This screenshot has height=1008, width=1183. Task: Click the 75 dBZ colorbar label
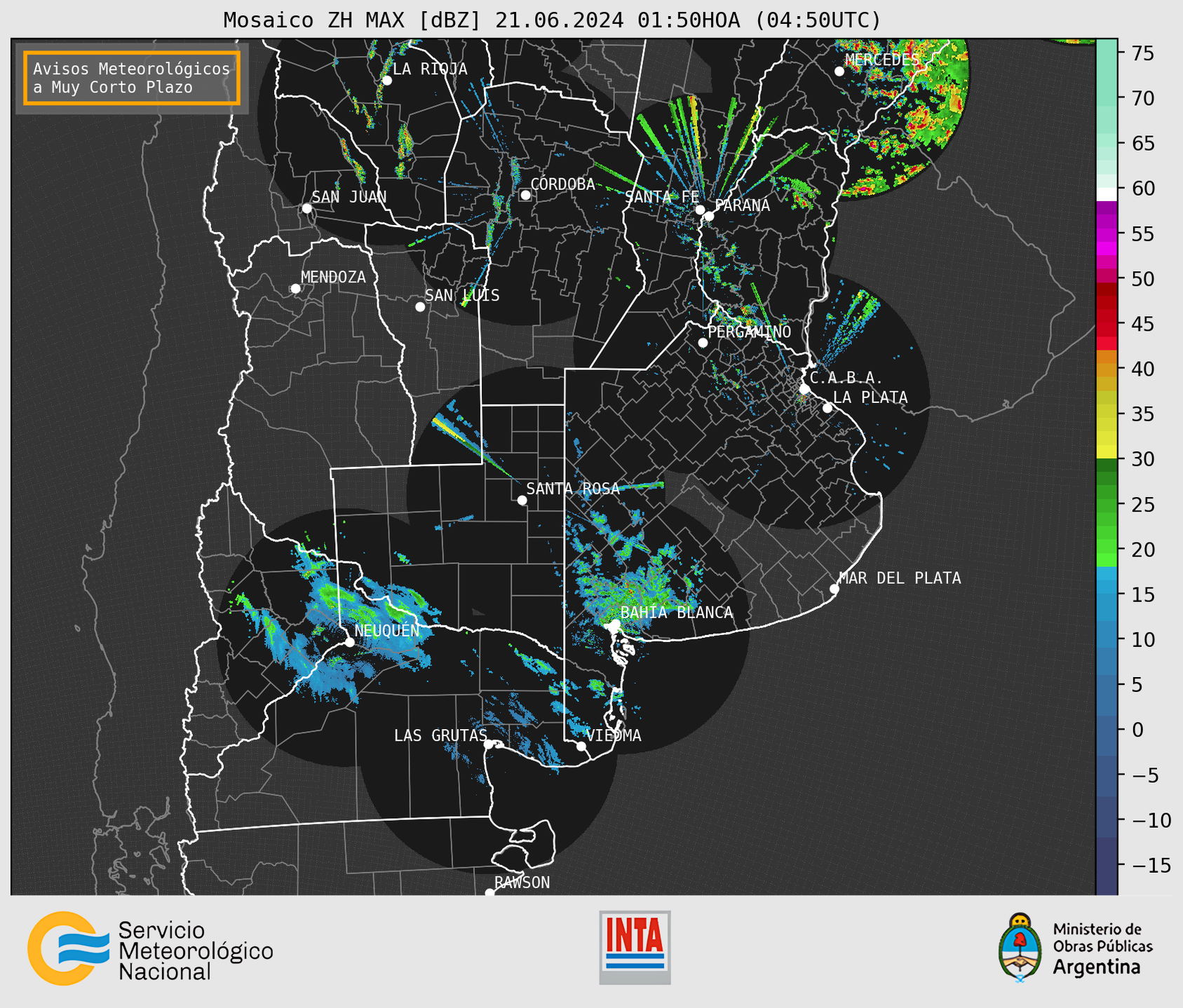coord(1142,53)
